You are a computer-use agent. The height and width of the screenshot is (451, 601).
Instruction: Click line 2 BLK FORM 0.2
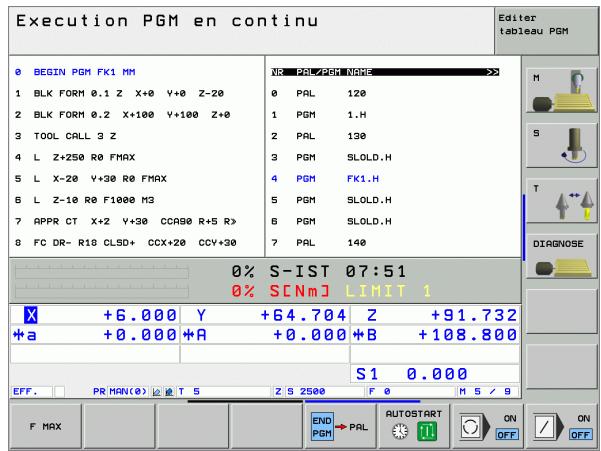(123, 115)
